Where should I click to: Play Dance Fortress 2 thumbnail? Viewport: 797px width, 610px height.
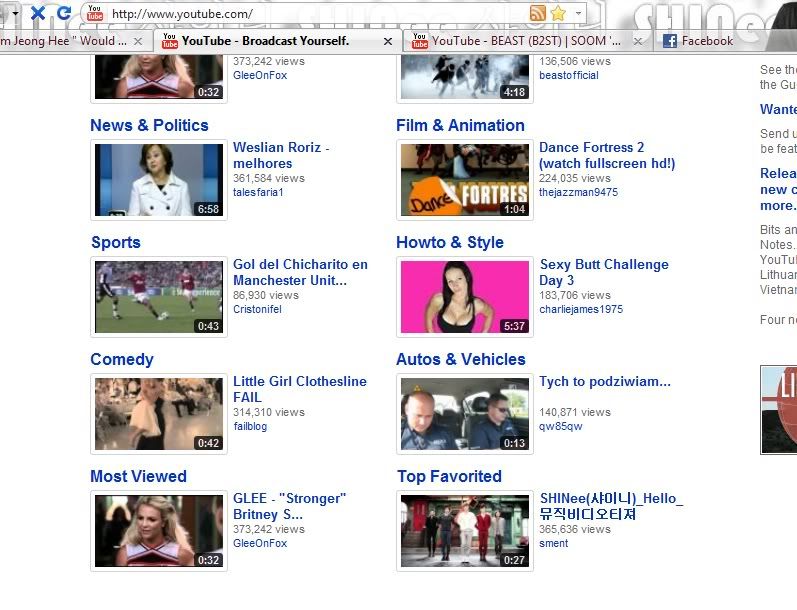pos(465,180)
